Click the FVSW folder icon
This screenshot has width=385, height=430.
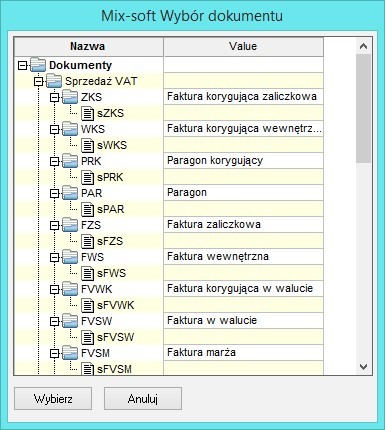coord(70,321)
